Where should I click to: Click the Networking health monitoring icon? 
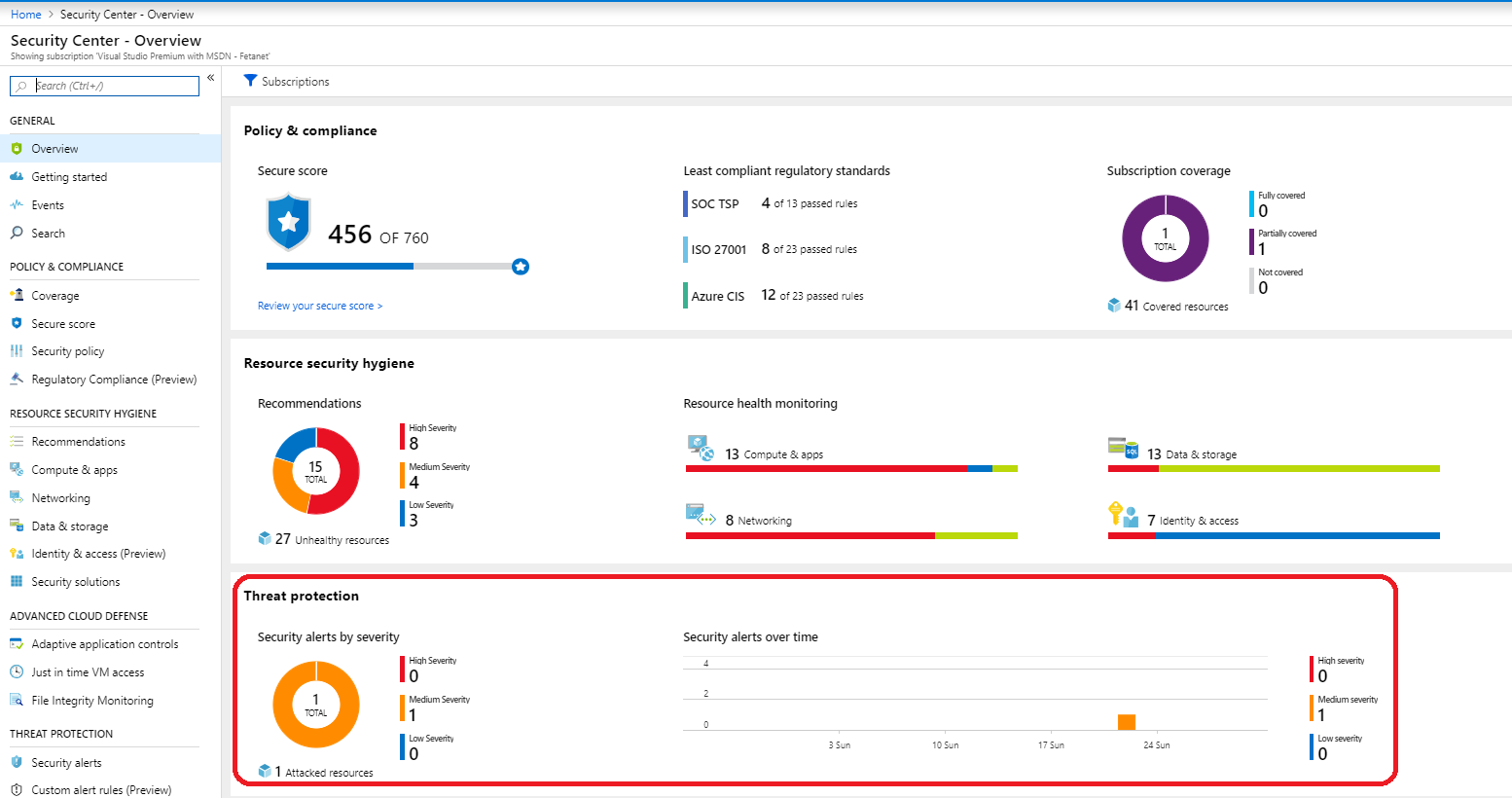(x=701, y=515)
